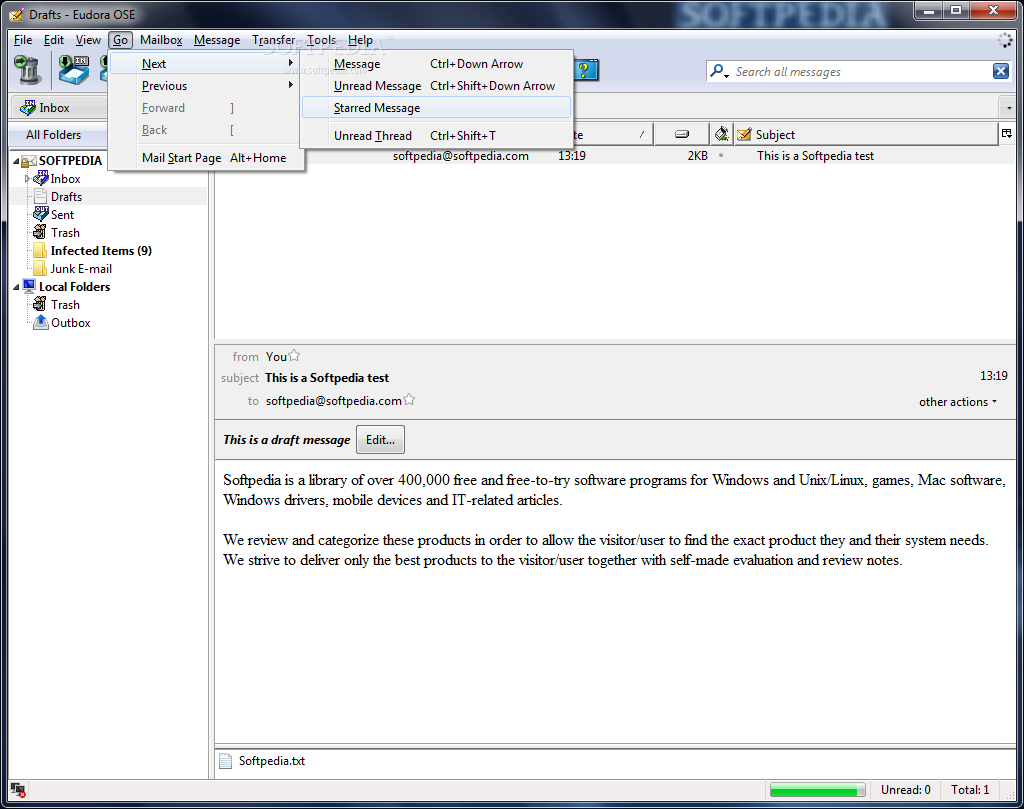Click the green progress bar in status bar
This screenshot has width=1024, height=809.
pyautogui.click(x=817, y=790)
